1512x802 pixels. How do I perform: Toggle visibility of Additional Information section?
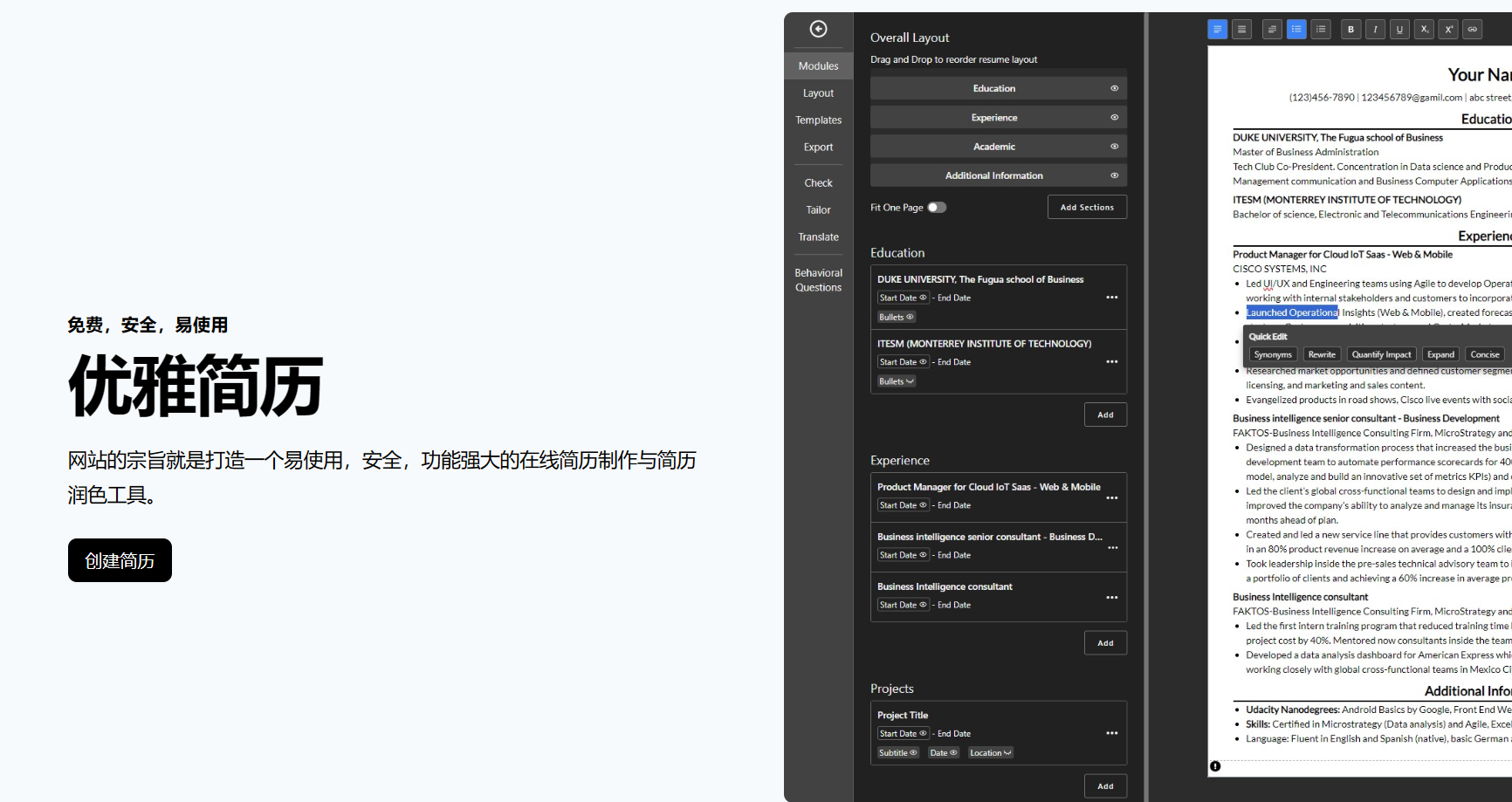pos(1114,175)
